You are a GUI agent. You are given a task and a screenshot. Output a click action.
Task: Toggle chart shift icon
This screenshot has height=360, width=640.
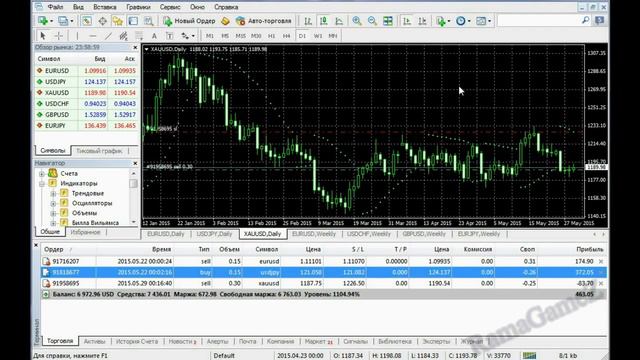422,21
